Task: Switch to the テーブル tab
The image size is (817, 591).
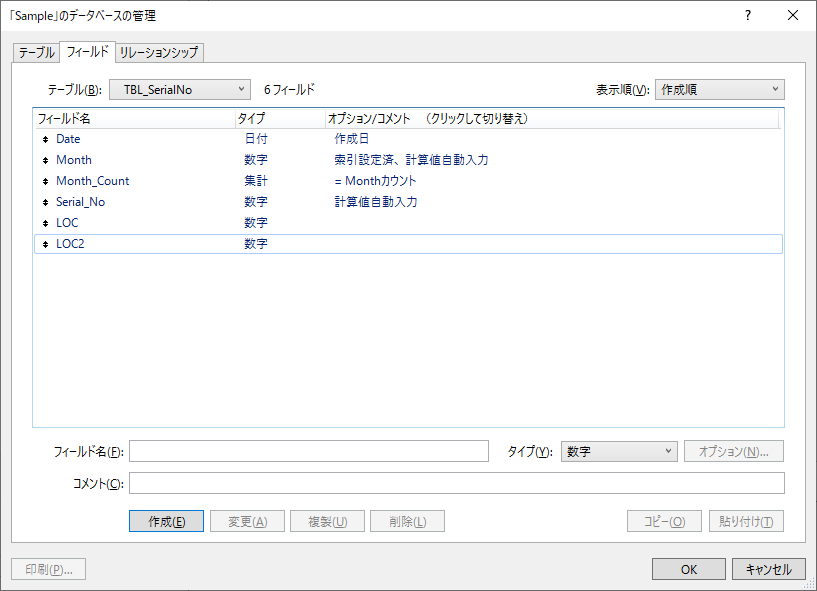Action: click(36, 51)
